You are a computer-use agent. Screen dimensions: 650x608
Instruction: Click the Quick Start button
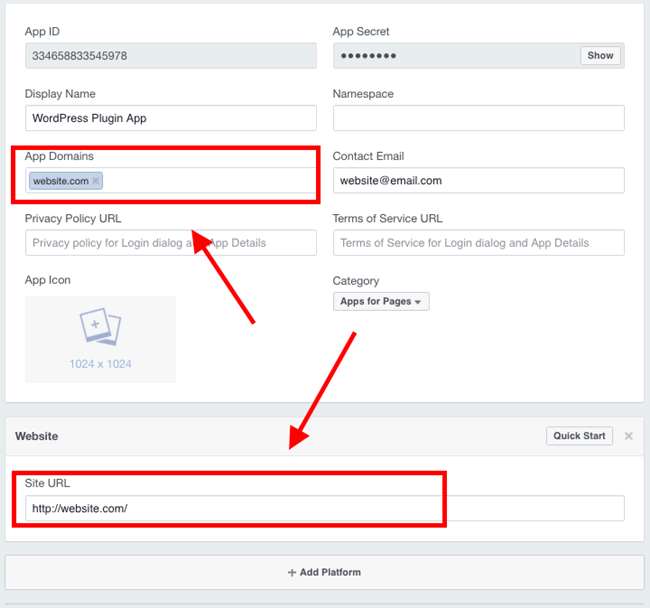point(579,436)
